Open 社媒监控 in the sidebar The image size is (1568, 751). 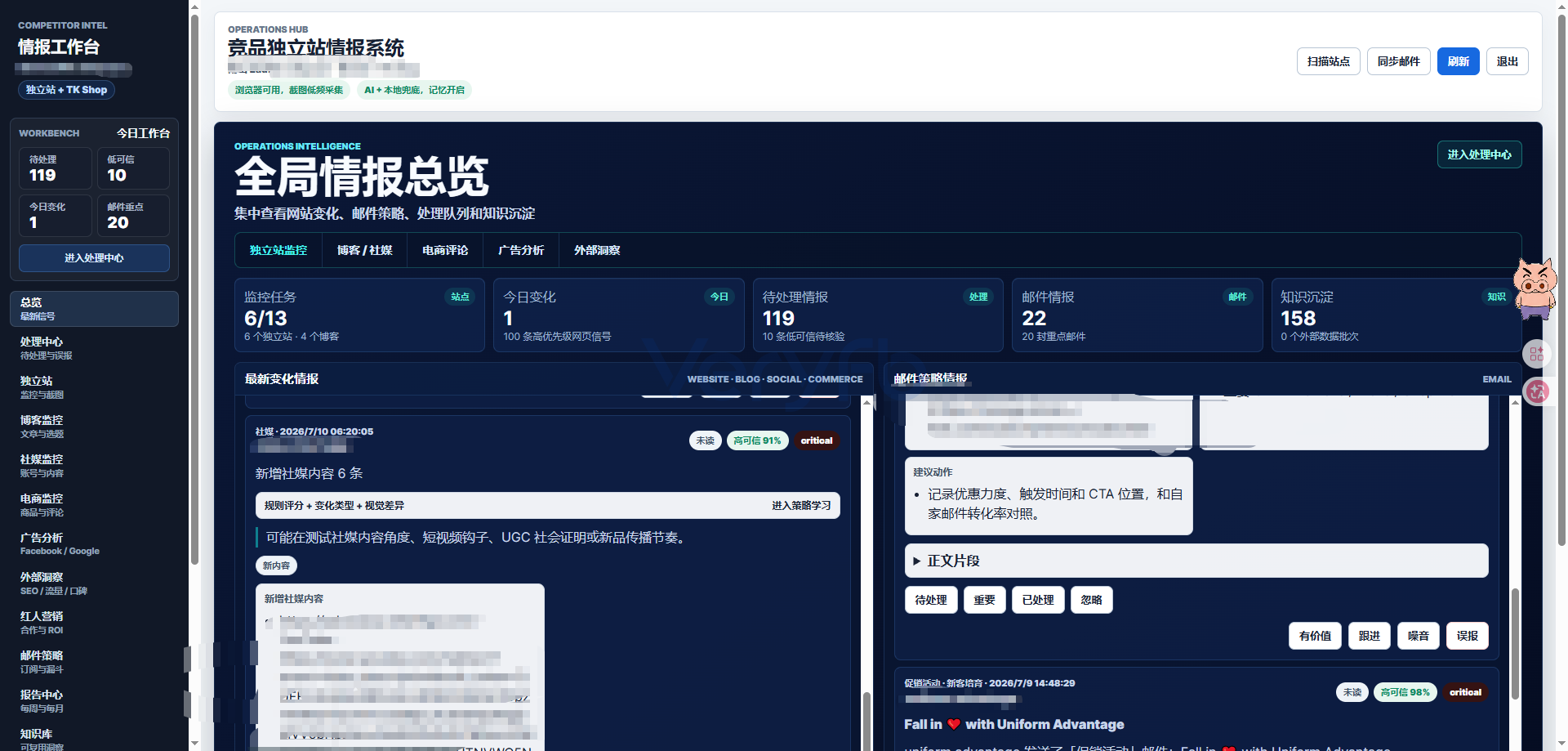[x=94, y=466]
